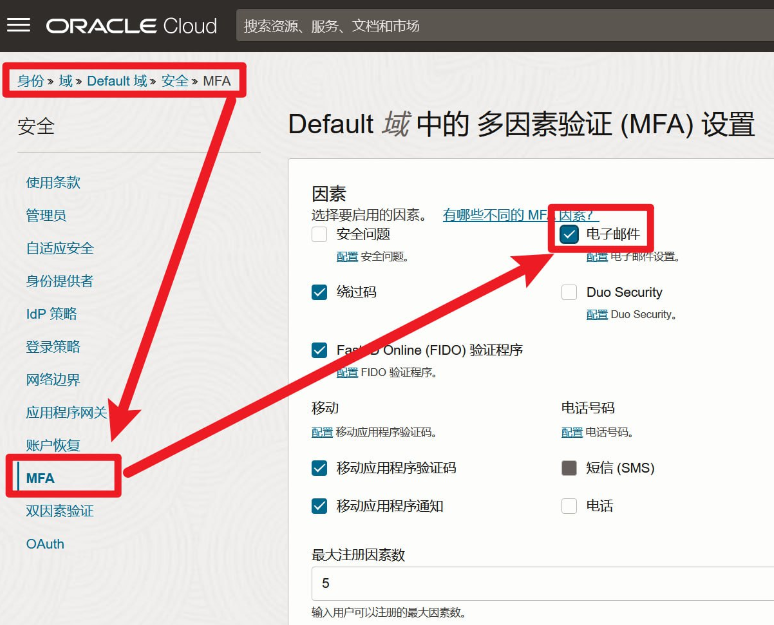Toggle the 移动应用程序通知 checkbox
The width and height of the screenshot is (774, 625).
click(x=320, y=506)
